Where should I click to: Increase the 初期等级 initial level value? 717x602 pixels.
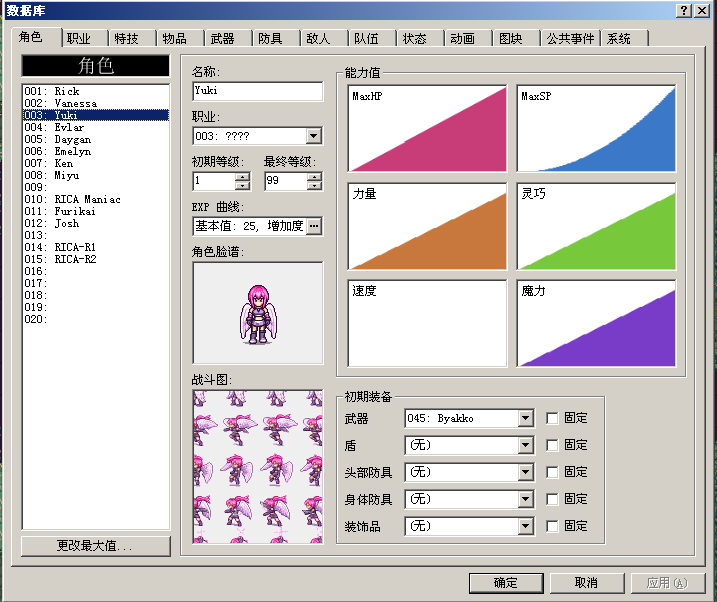[243, 176]
